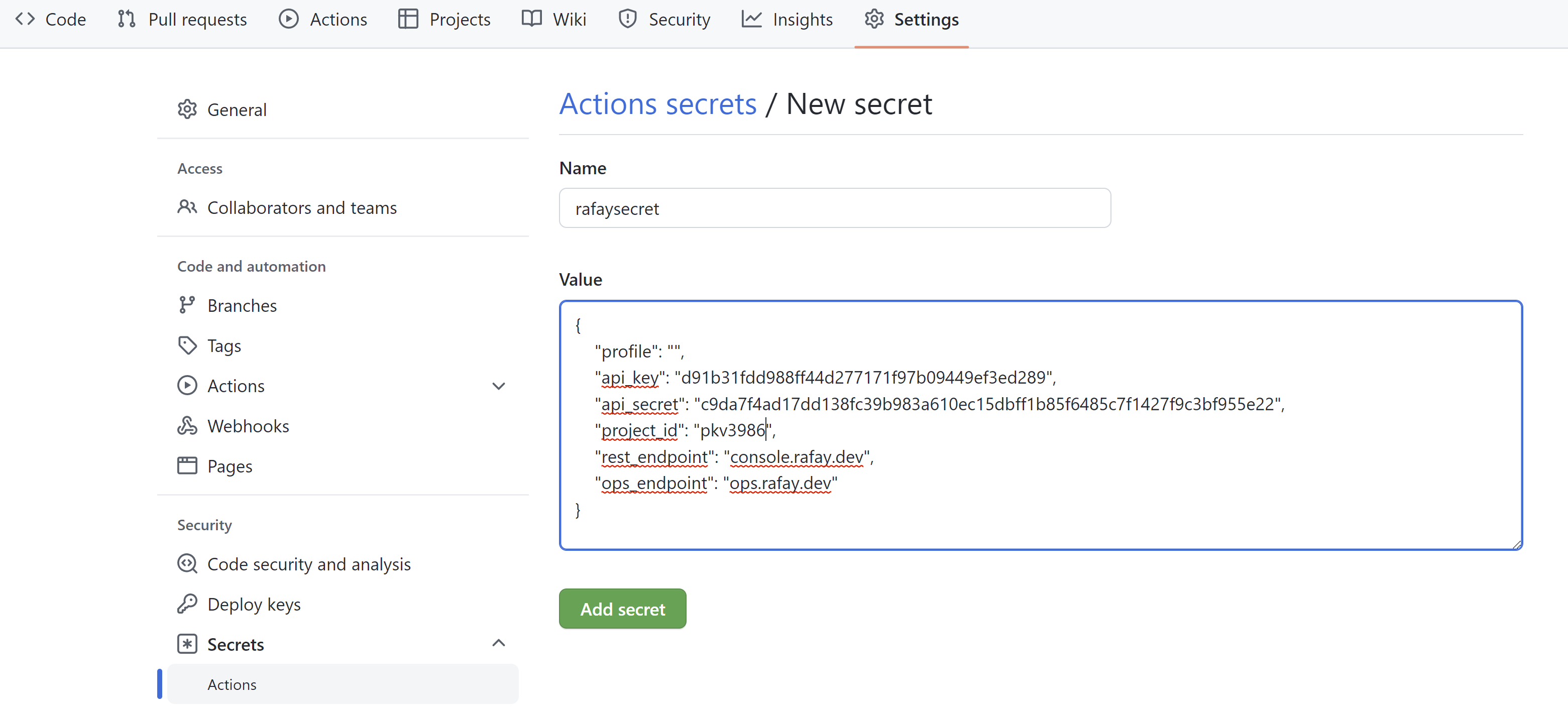Click the Security tab label in top nav
Image resolution: width=1568 pixels, height=711 pixels.
(x=680, y=20)
